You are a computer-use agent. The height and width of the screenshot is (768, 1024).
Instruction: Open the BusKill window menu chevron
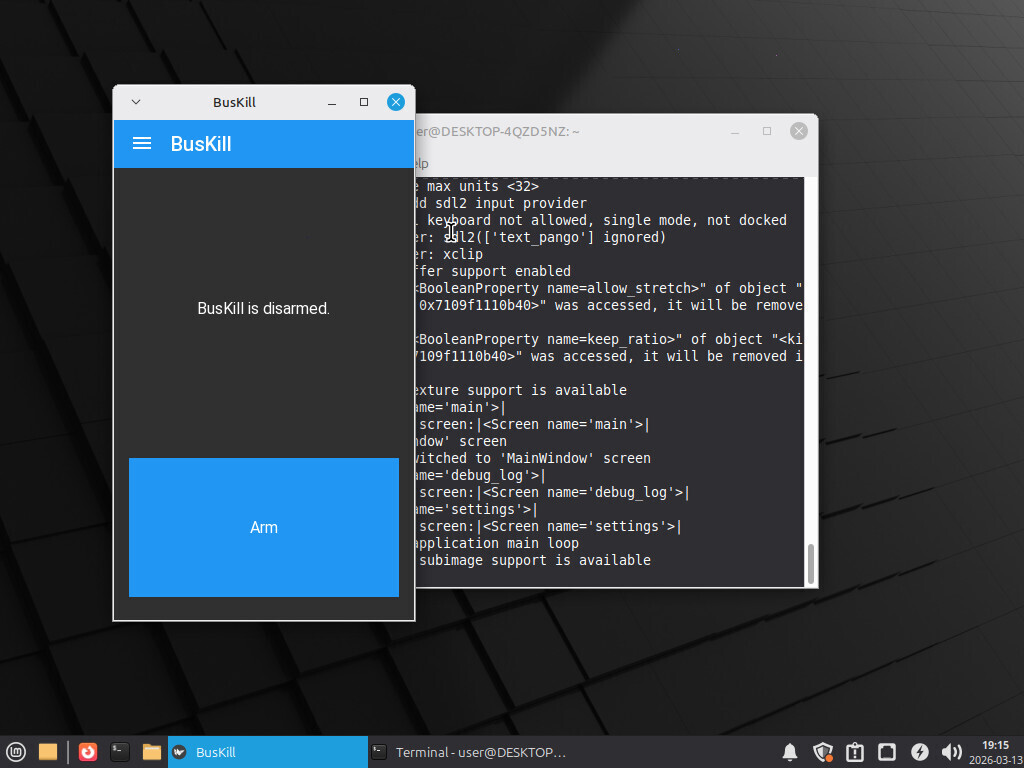(x=137, y=102)
